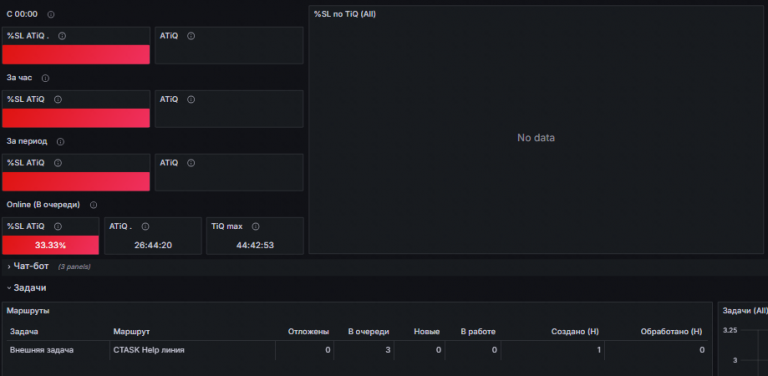Open info icon of %SL ATiQ panel under За период
This screenshot has height=376, width=768.
[x=58, y=163]
